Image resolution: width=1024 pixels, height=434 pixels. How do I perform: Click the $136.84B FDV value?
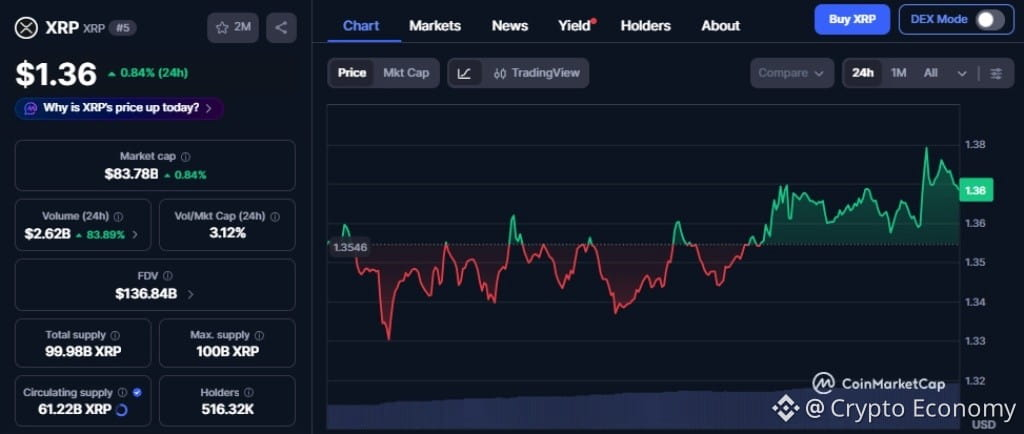coord(146,294)
